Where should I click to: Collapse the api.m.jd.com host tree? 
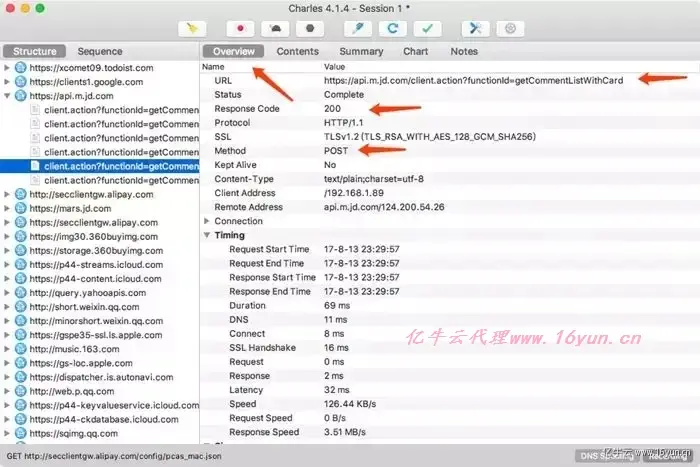[x=7, y=96]
